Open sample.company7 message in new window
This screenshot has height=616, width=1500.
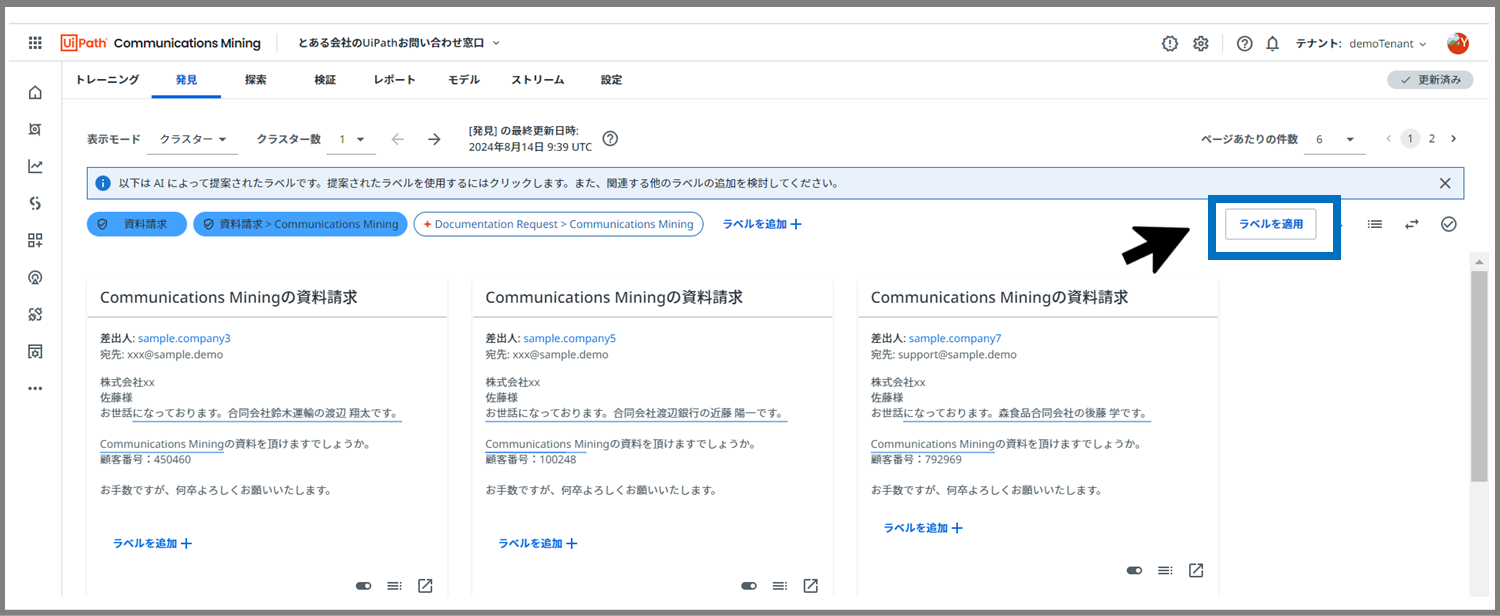coord(1196,570)
